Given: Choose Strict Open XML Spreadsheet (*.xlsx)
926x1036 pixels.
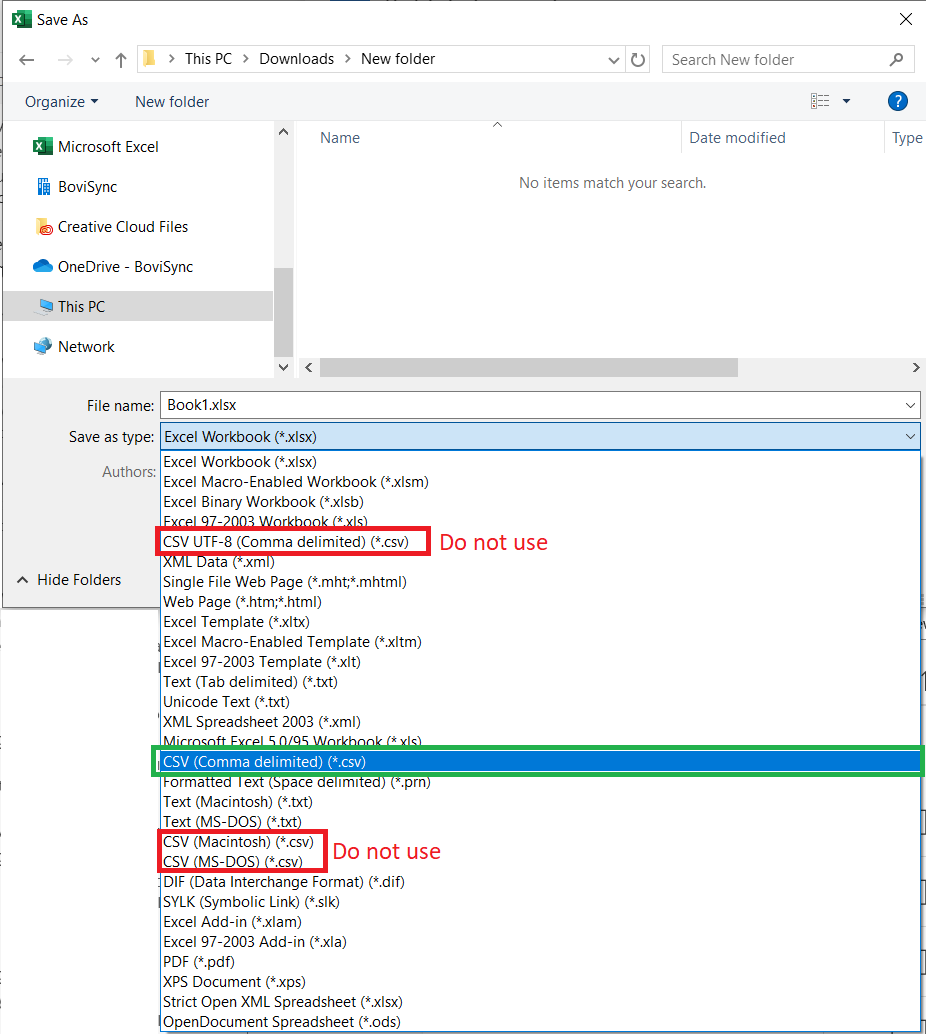Looking at the screenshot, I should (541, 1002).
